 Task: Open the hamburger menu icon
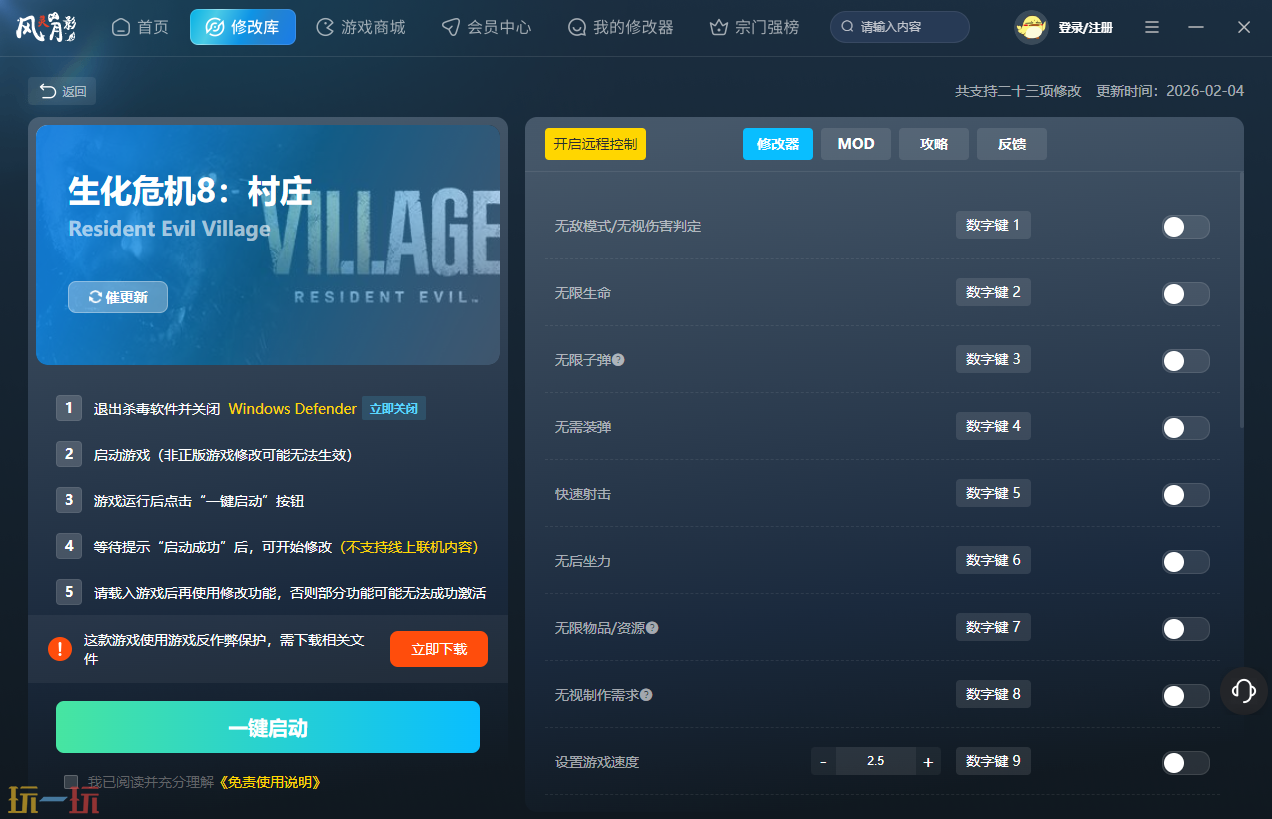tap(1152, 27)
